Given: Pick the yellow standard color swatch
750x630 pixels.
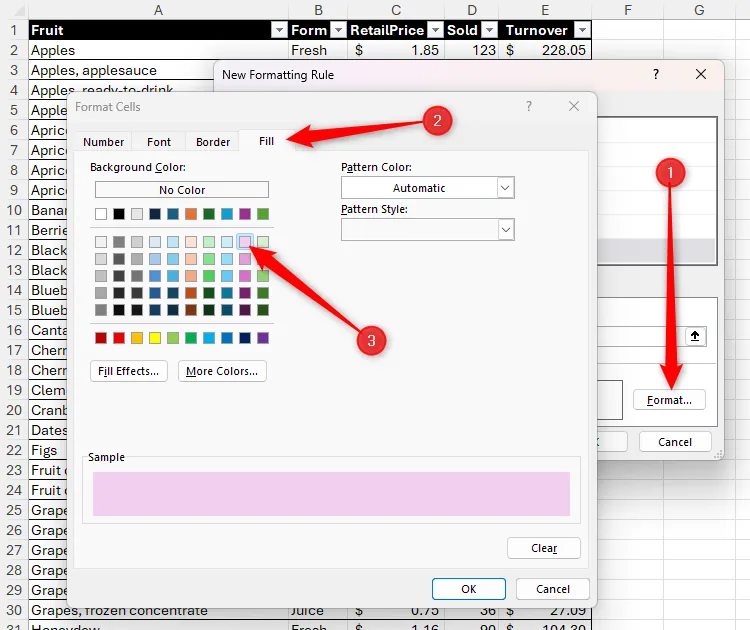Looking at the screenshot, I should coord(155,338).
